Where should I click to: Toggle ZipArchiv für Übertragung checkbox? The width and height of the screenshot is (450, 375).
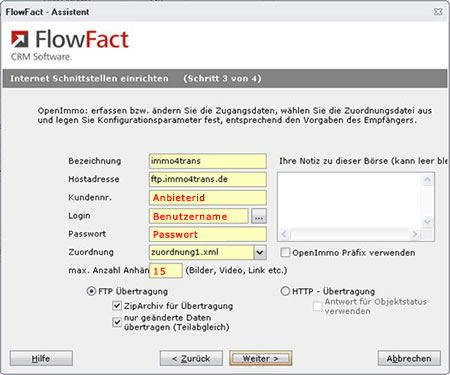click(117, 305)
